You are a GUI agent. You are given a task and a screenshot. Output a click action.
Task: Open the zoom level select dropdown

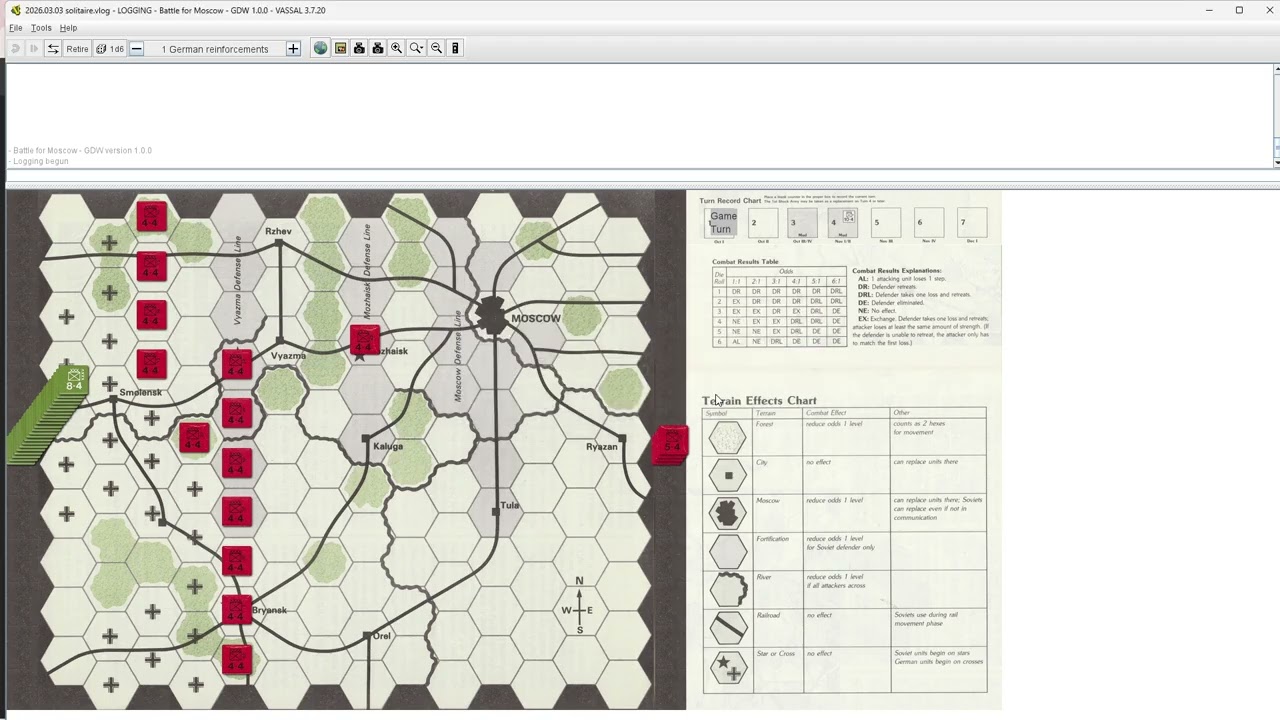coord(417,48)
